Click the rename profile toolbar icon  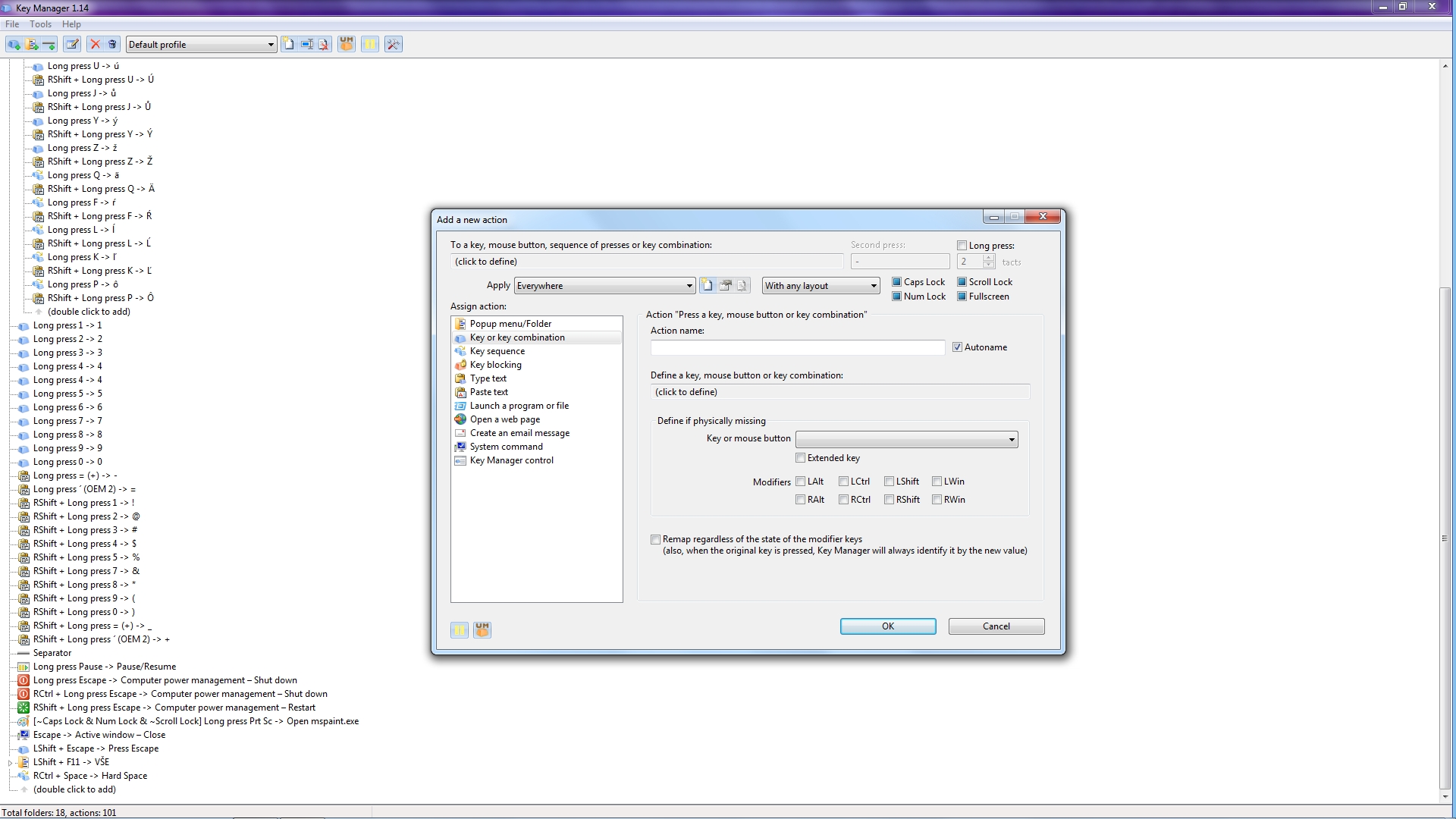click(x=306, y=45)
